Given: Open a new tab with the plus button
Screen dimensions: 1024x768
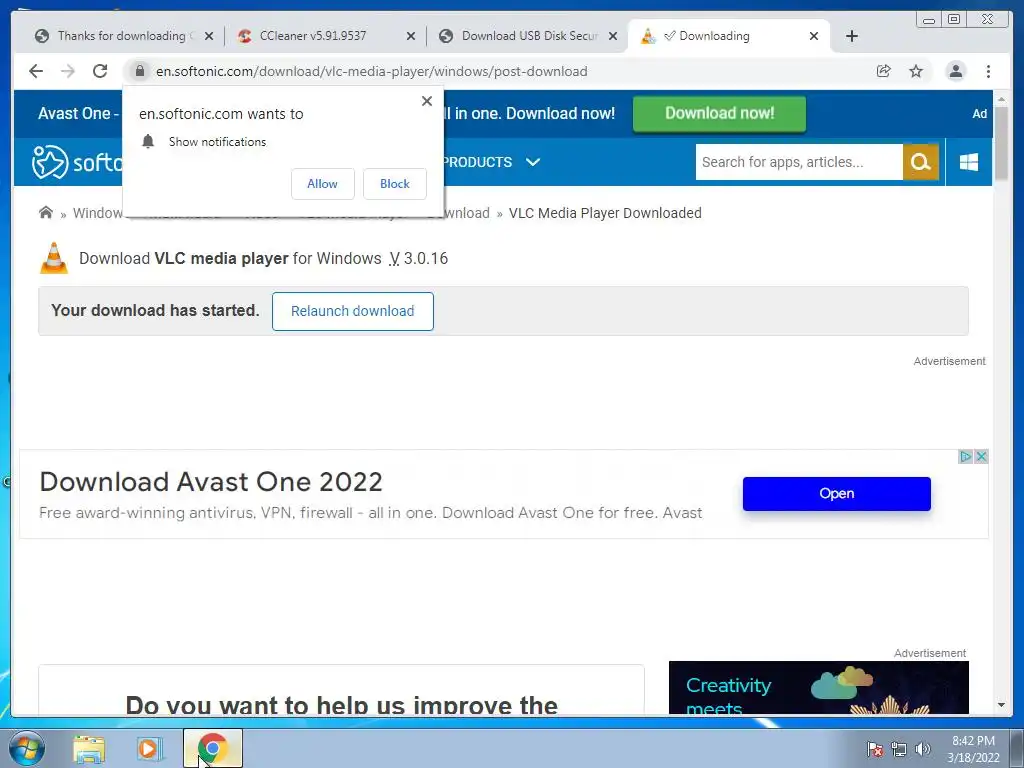Looking at the screenshot, I should (x=852, y=36).
